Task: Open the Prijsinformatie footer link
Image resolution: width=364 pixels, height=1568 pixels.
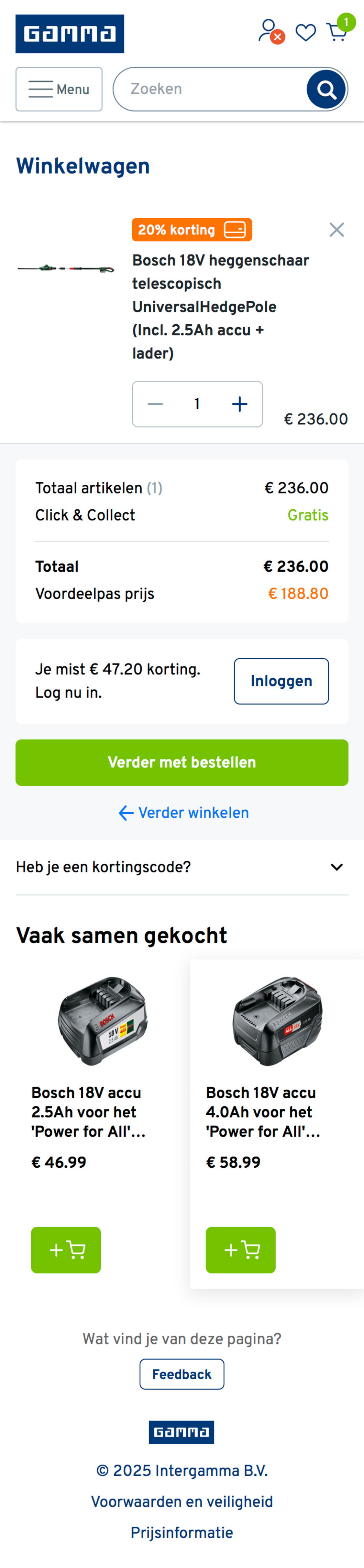Action: point(182,1533)
